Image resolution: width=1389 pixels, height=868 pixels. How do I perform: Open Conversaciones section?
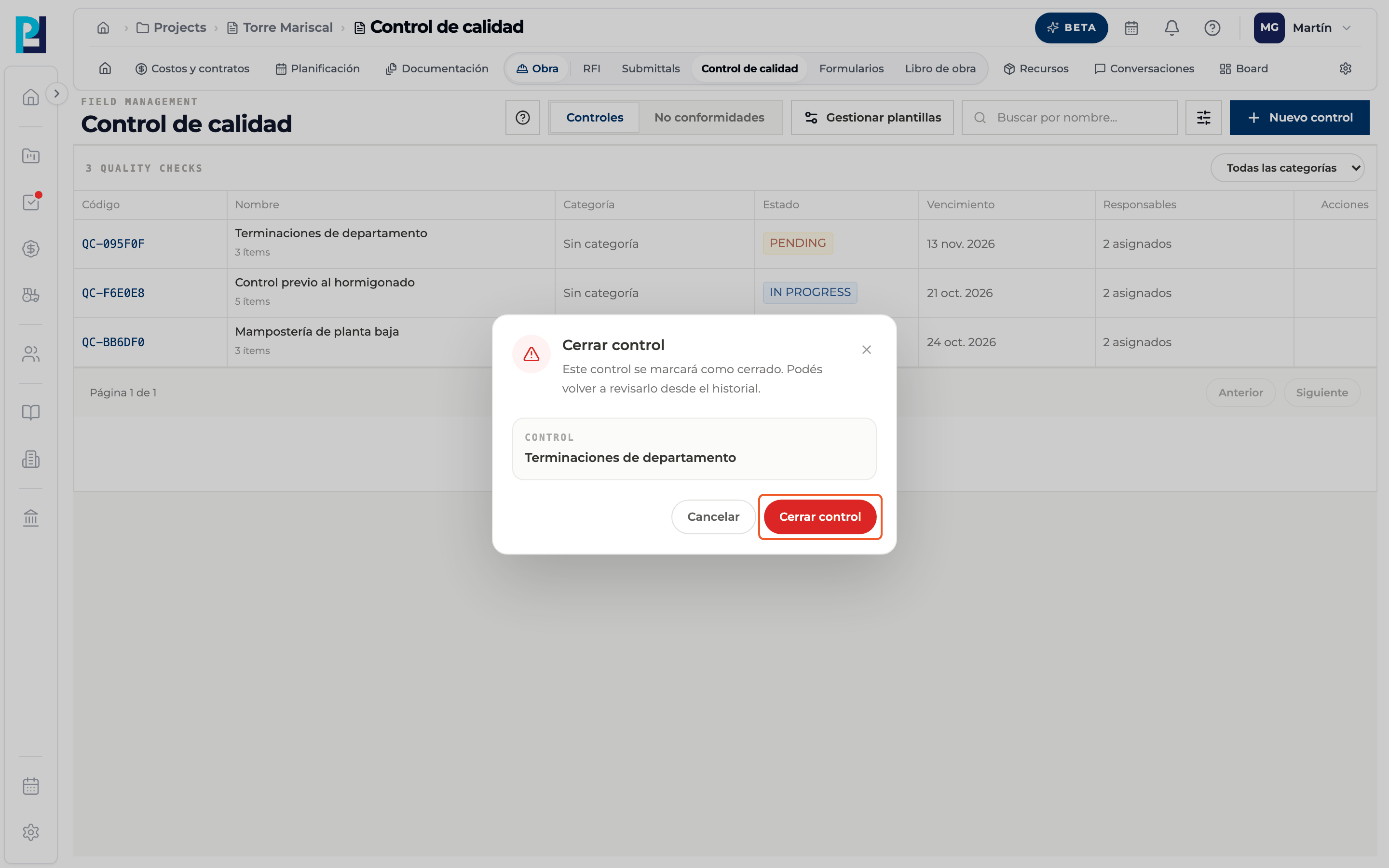pyautogui.click(x=1144, y=68)
